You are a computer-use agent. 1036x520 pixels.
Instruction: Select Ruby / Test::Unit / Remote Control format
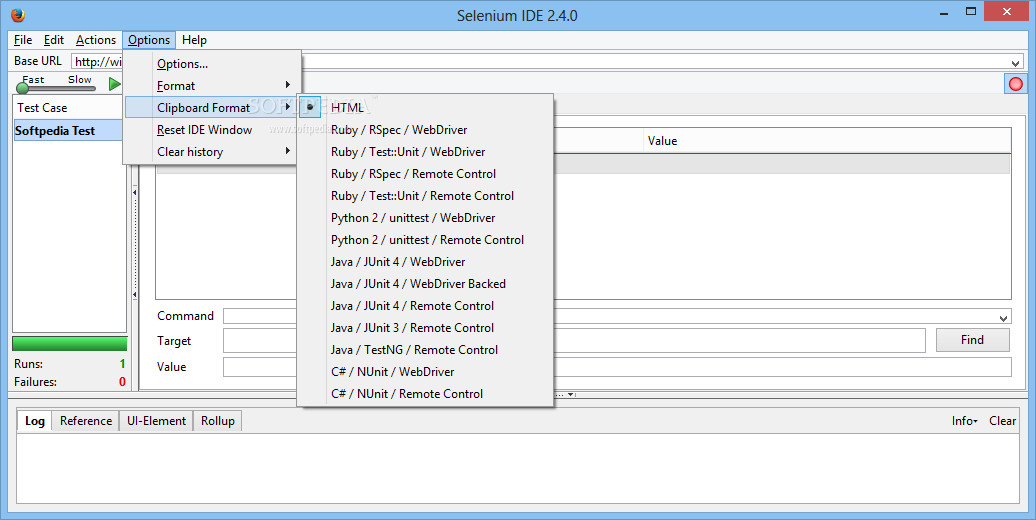coord(425,196)
